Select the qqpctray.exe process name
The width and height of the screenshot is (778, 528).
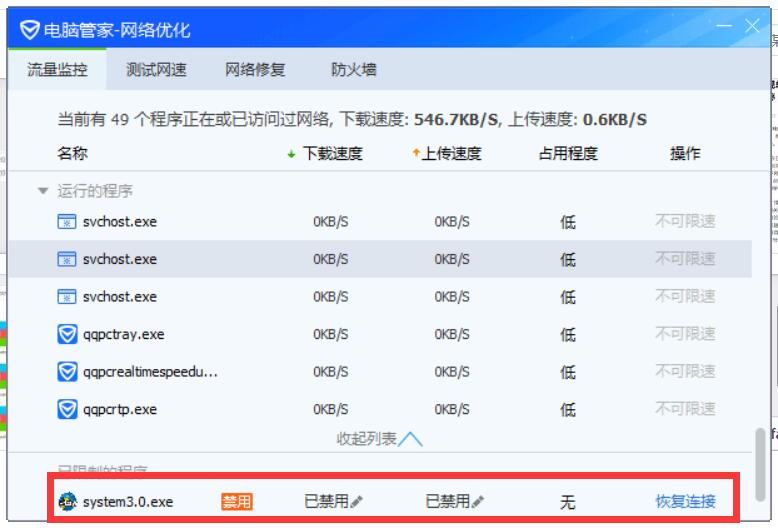pos(124,335)
